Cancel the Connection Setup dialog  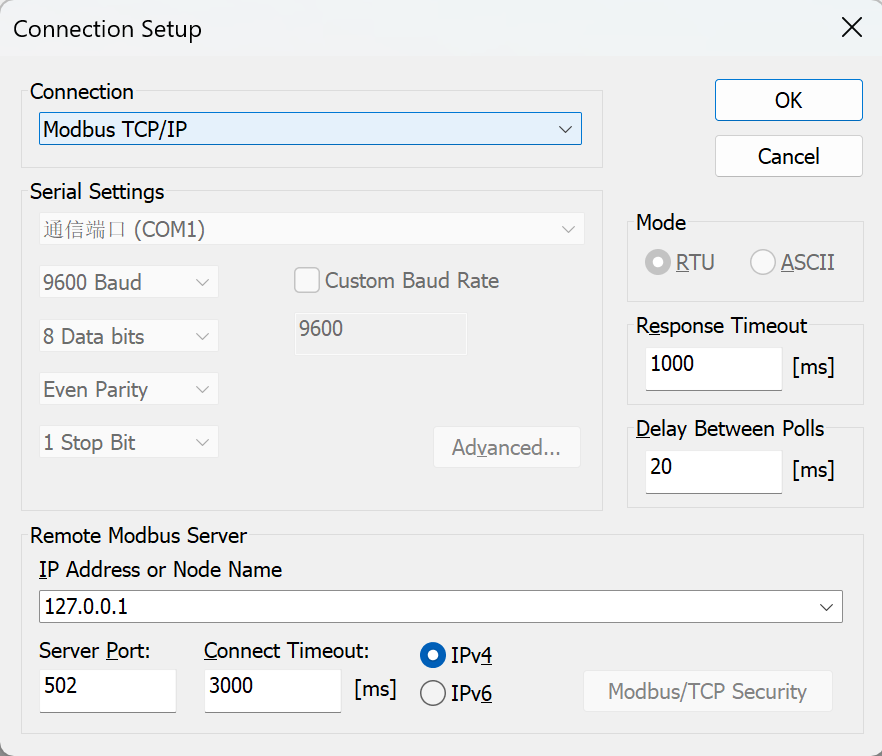[788, 156]
